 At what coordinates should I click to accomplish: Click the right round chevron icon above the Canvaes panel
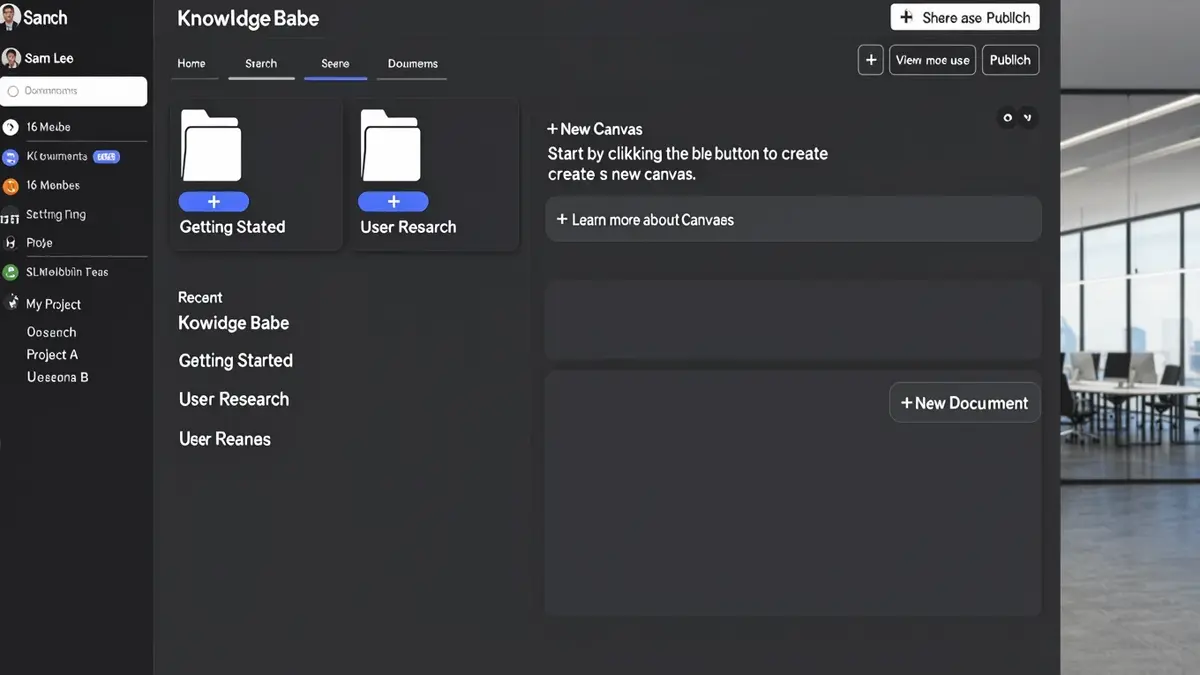(1027, 118)
